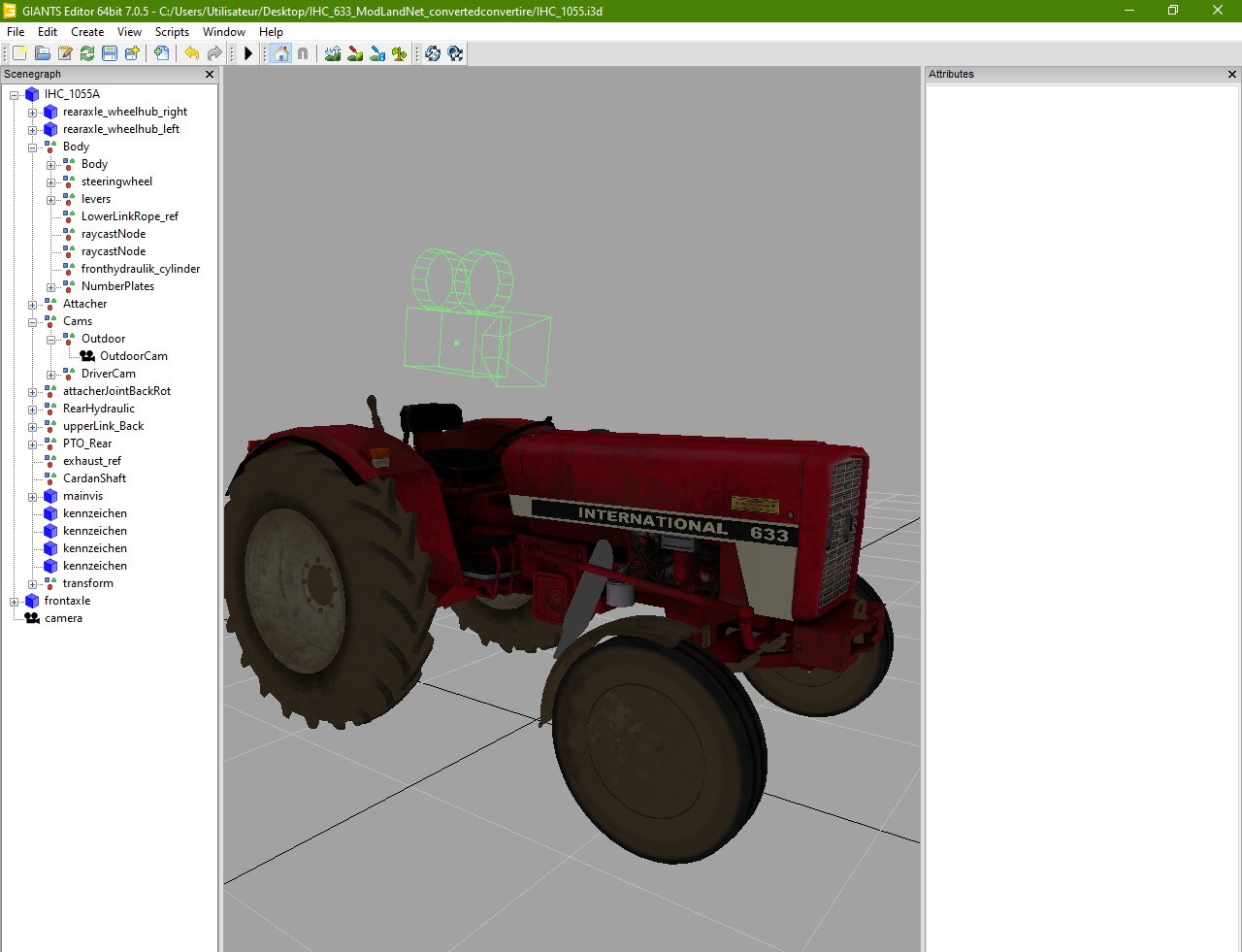Toggle the magnet snap icon

pyautogui.click(x=303, y=53)
